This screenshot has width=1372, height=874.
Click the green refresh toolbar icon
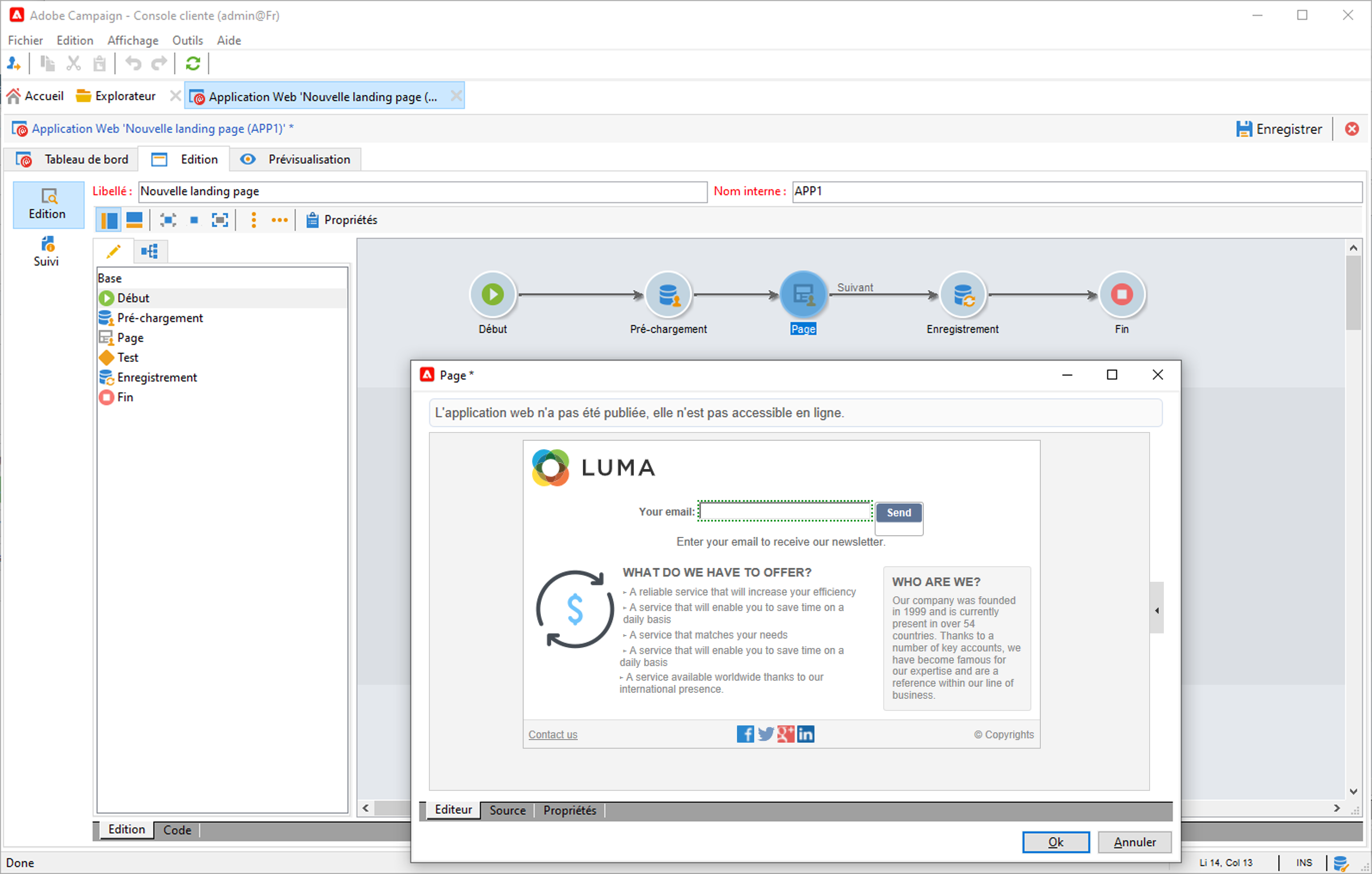[192, 63]
